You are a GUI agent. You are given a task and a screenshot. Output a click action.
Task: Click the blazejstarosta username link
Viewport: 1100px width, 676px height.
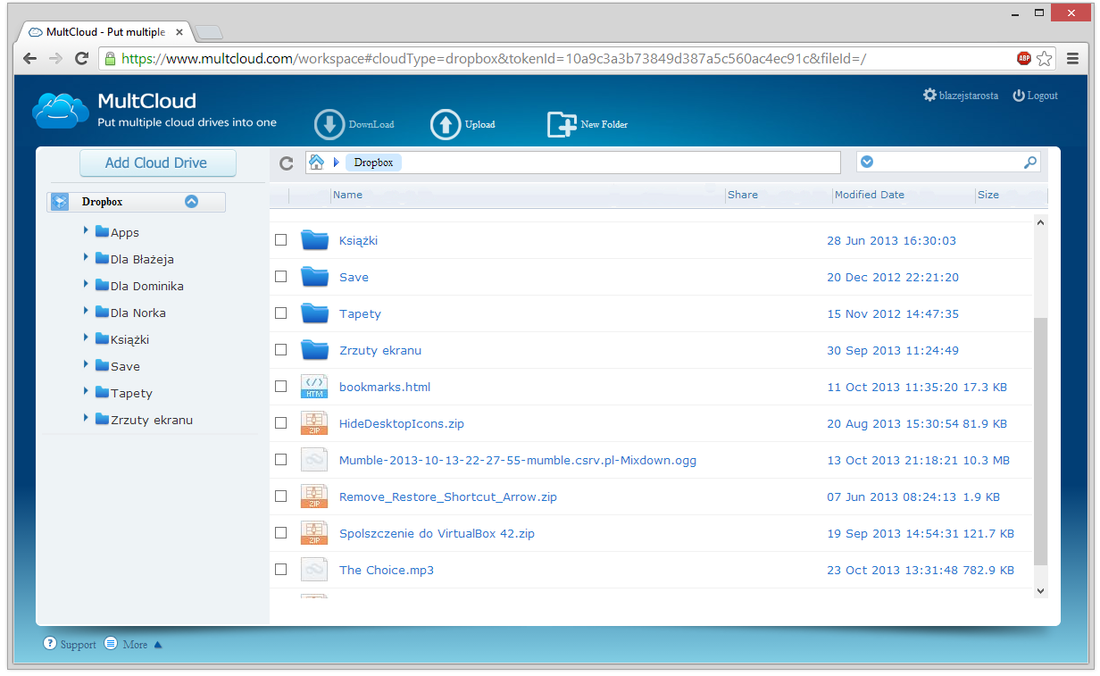(x=968, y=95)
